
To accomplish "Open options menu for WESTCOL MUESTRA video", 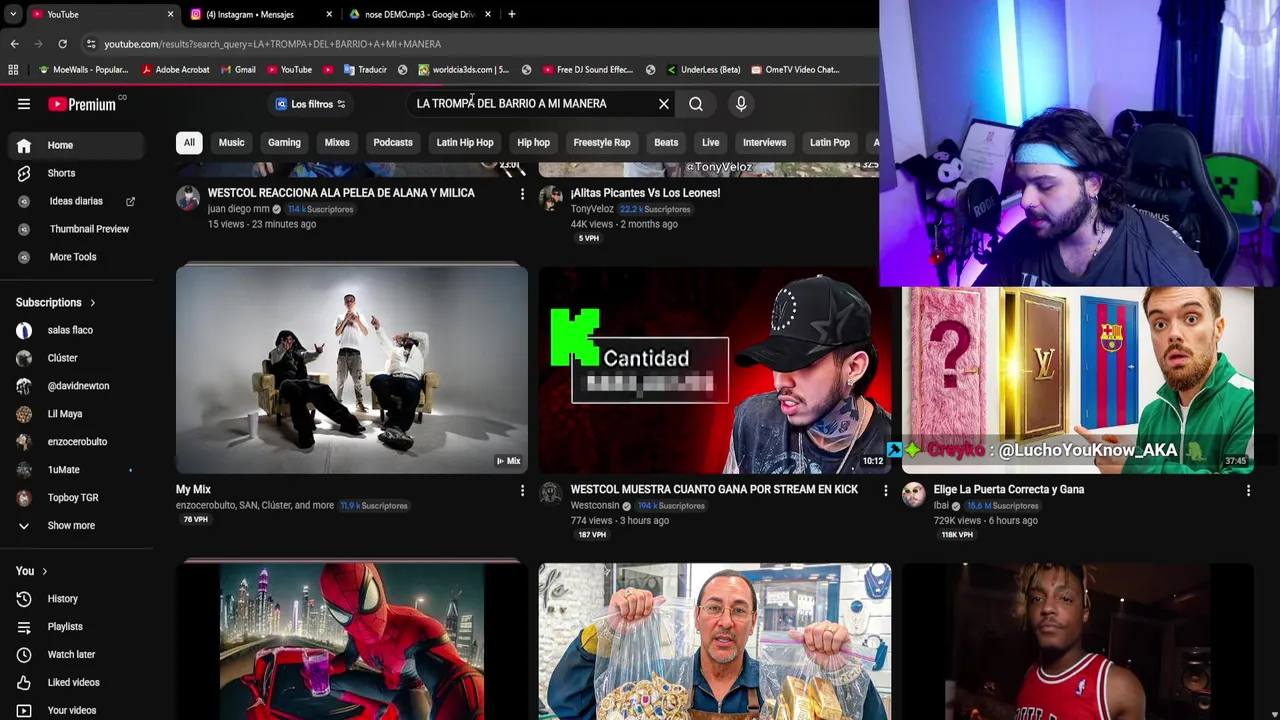I will point(885,490).
